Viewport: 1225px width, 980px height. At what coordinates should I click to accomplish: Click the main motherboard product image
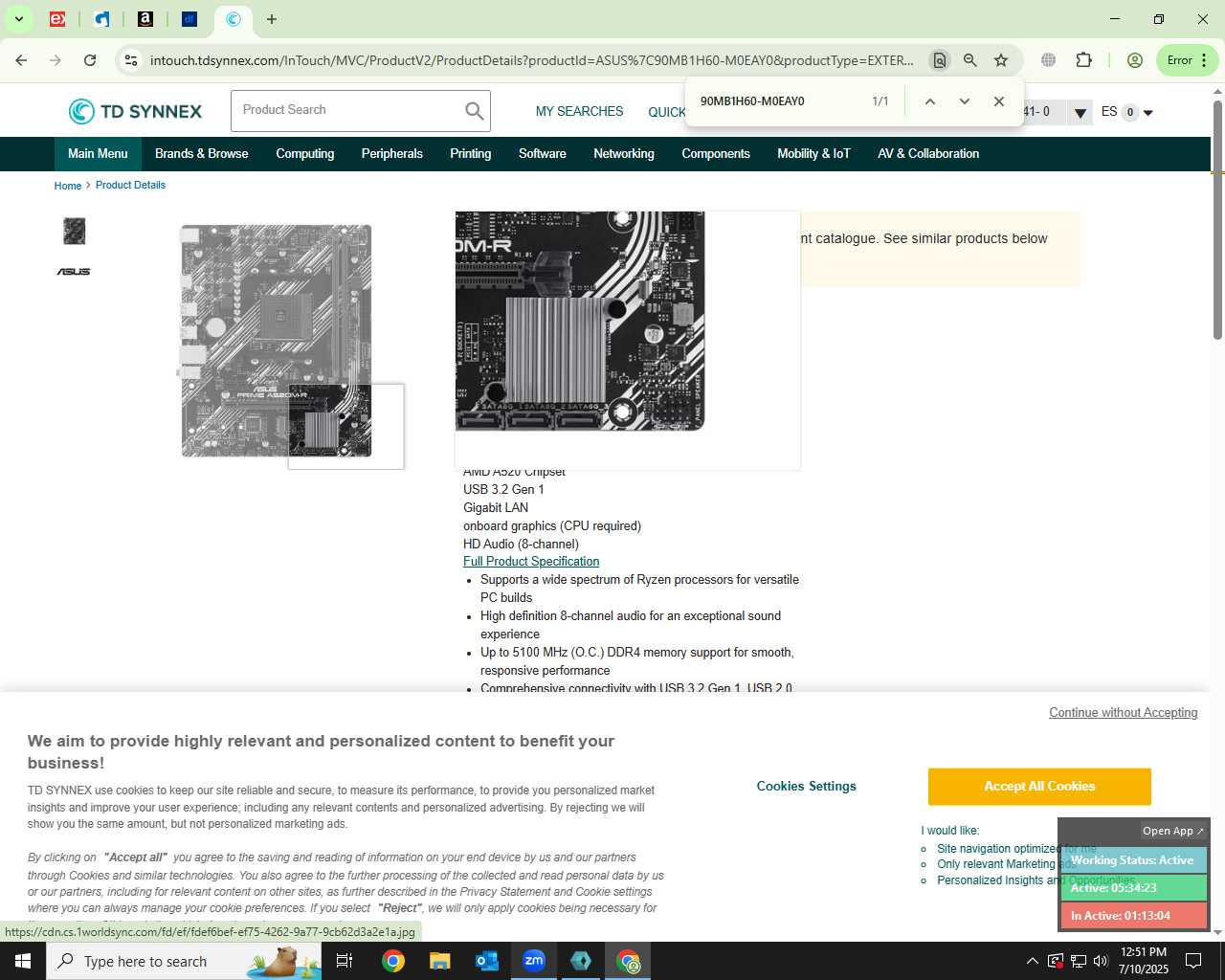click(277, 341)
